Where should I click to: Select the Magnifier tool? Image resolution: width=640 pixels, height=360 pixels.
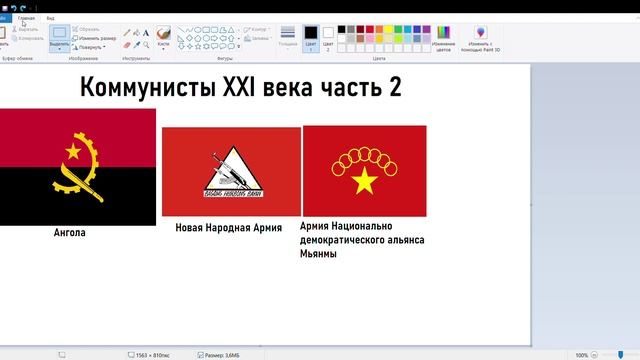coord(146,45)
